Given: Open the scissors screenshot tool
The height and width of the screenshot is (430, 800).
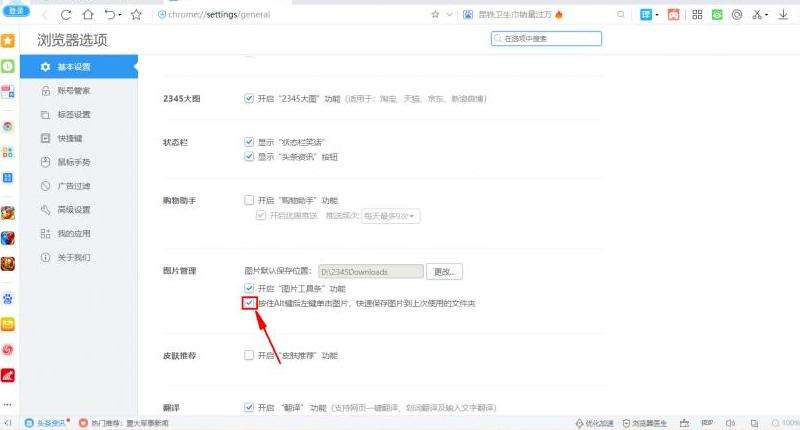Looking at the screenshot, I should 757,15.
